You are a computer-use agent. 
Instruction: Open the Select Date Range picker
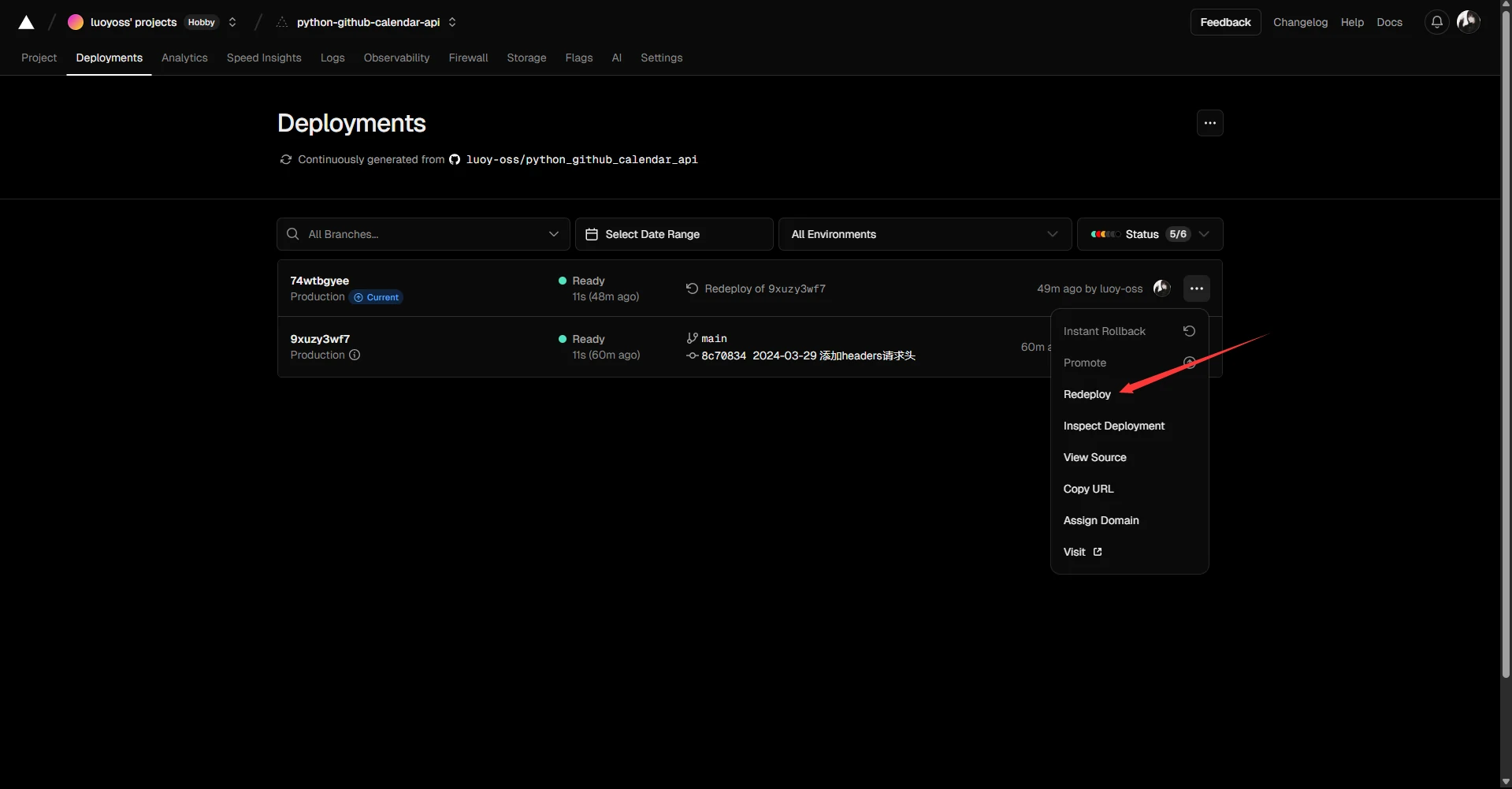[x=674, y=234]
